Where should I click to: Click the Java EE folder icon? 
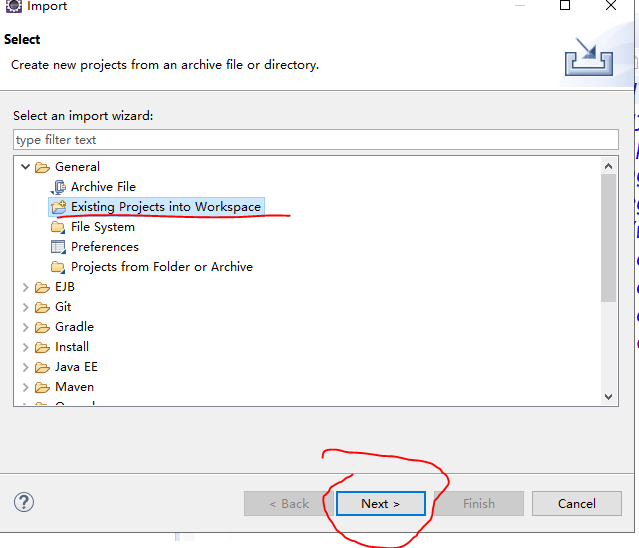[x=42, y=367]
